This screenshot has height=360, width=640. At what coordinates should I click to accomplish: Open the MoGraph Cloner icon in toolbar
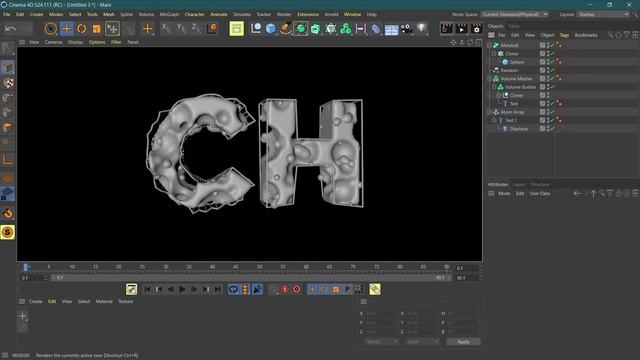[x=331, y=29]
